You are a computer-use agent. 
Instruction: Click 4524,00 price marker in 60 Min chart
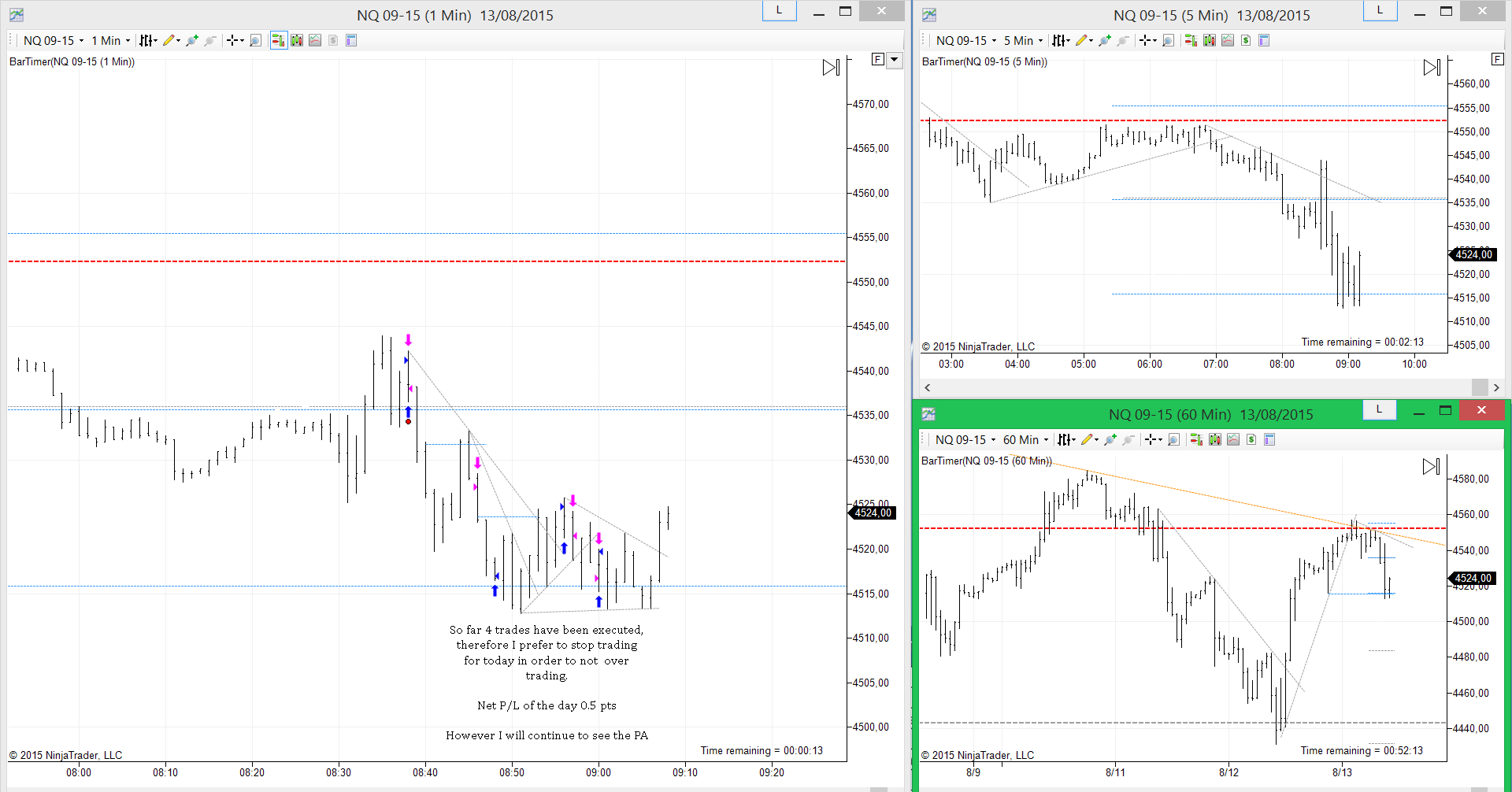click(x=1472, y=578)
